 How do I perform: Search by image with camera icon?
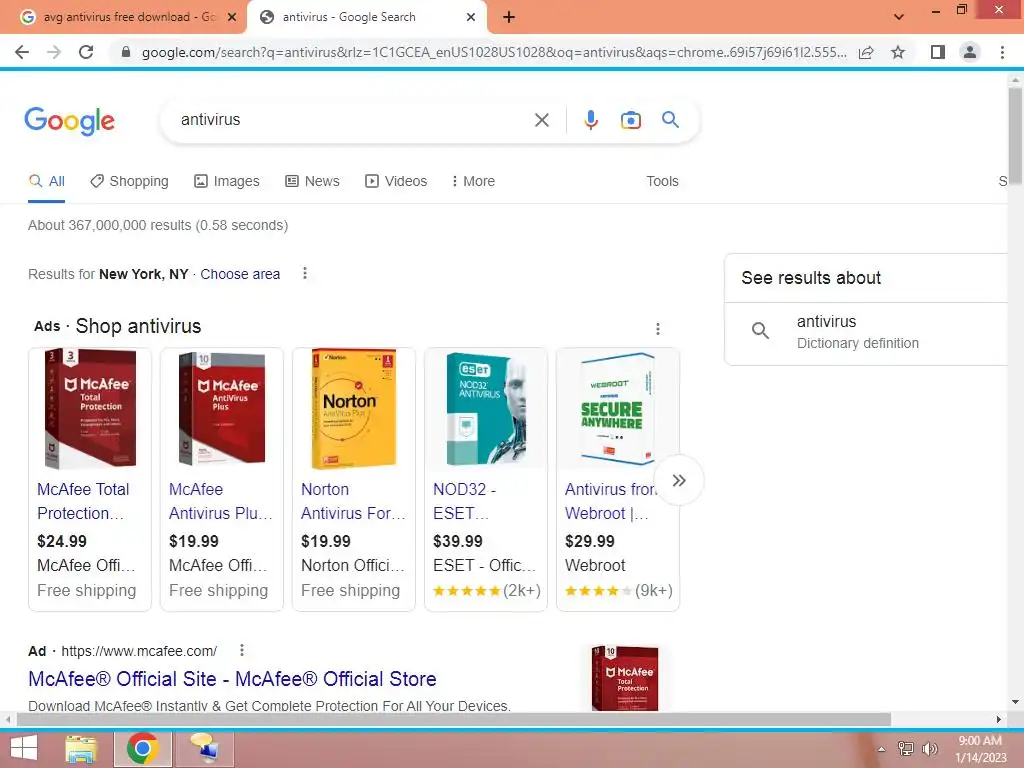(x=630, y=120)
